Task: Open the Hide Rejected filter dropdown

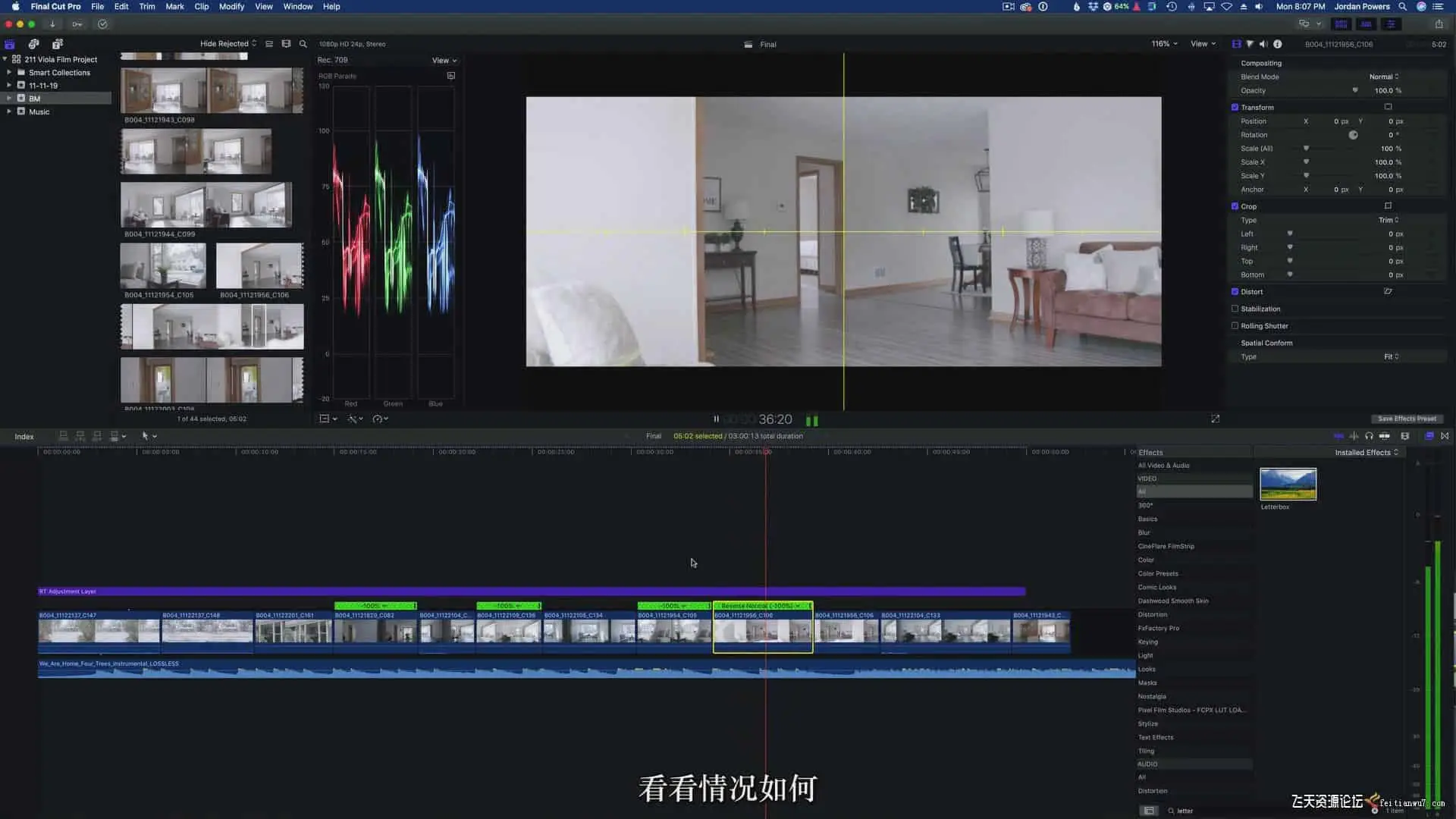Action: tap(227, 44)
